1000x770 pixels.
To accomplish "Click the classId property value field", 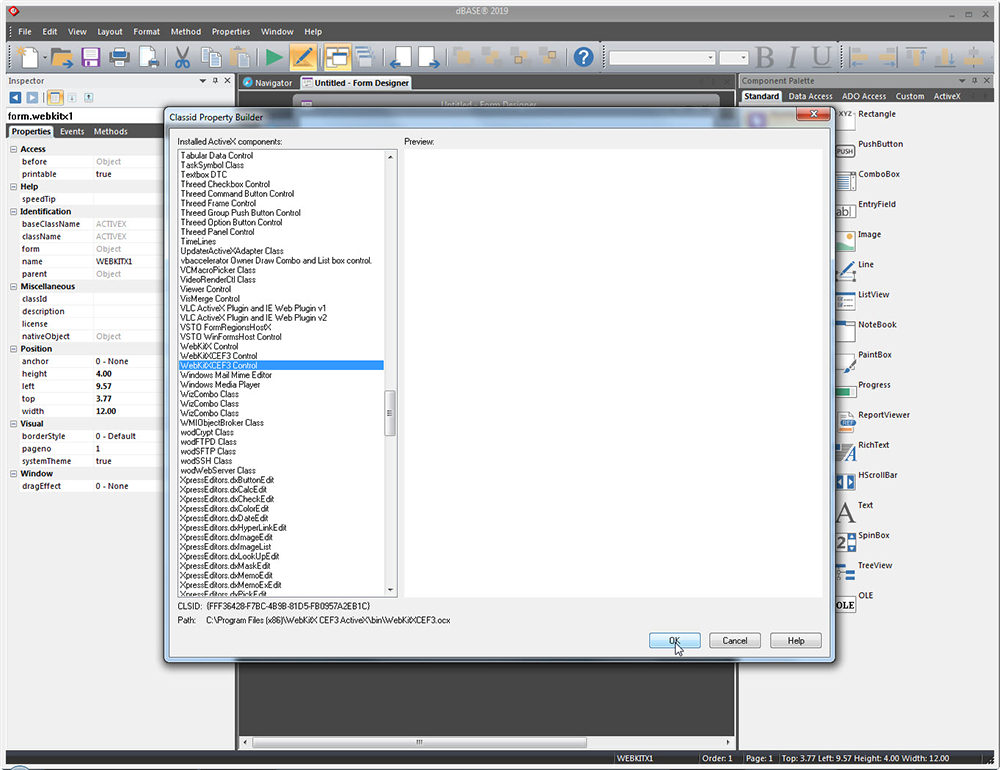I will [x=128, y=299].
